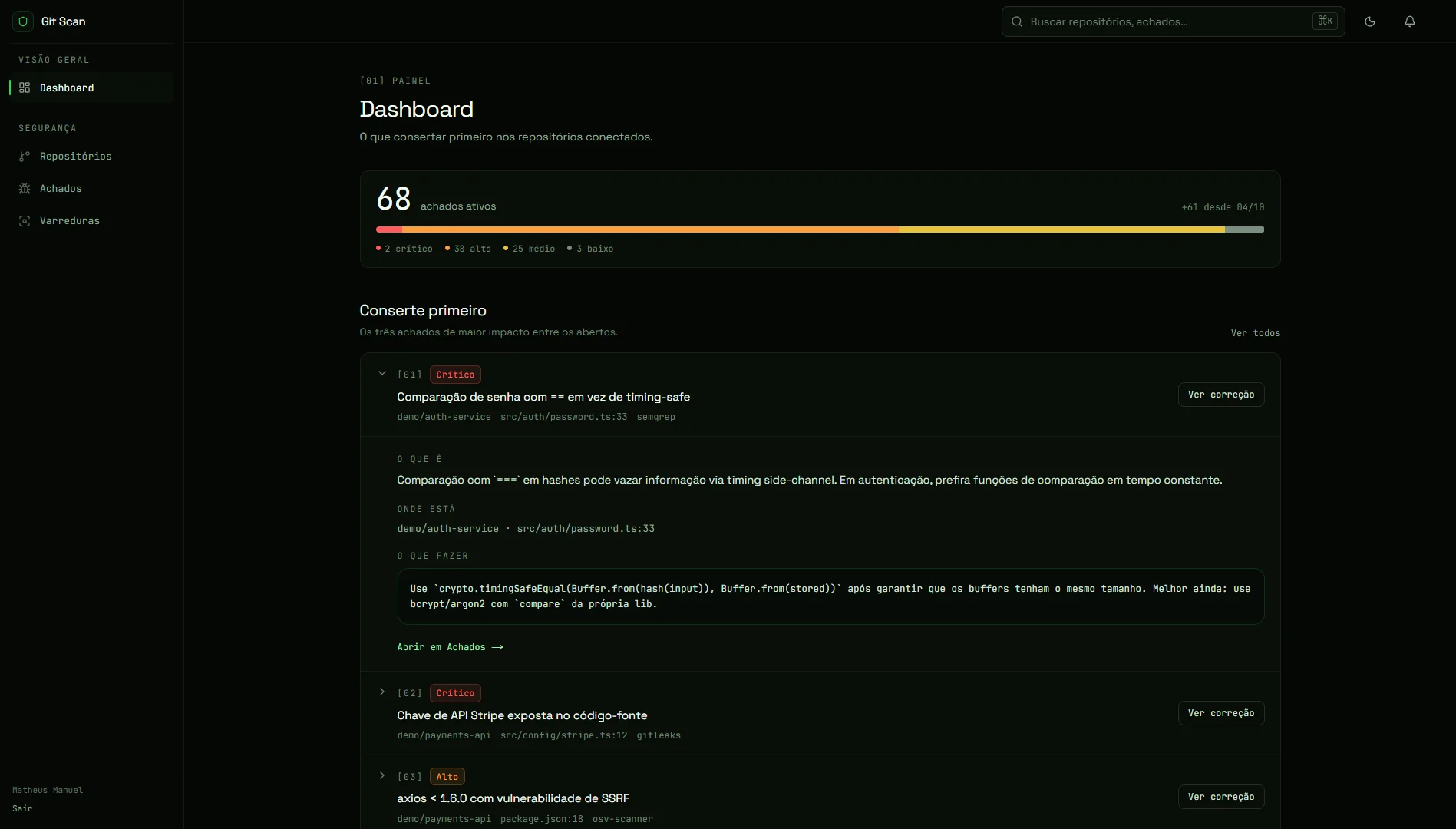
Task: Click the magnifier icon in search bar
Action: coord(1017,21)
